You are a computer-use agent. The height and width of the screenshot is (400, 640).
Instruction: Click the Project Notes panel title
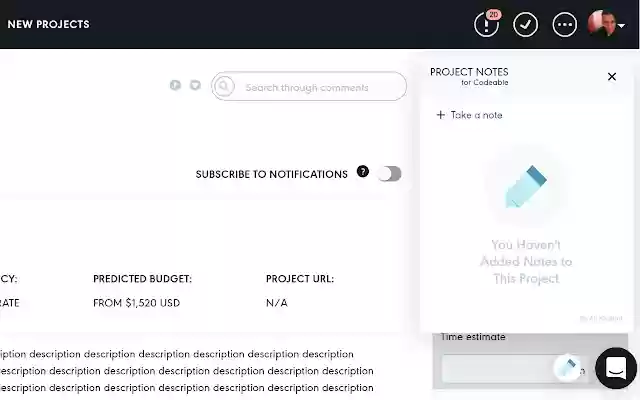click(x=469, y=72)
